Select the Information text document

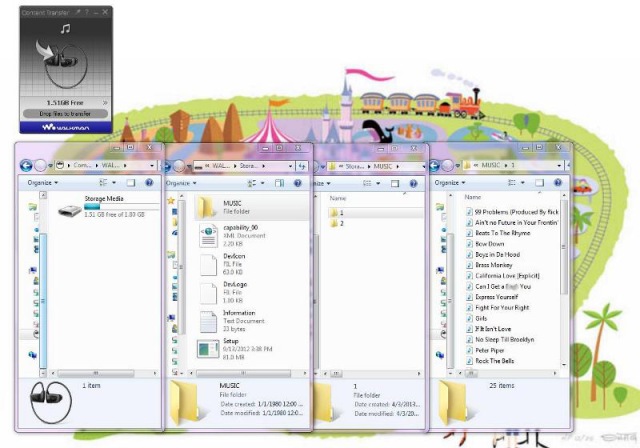pyautogui.click(x=231, y=321)
